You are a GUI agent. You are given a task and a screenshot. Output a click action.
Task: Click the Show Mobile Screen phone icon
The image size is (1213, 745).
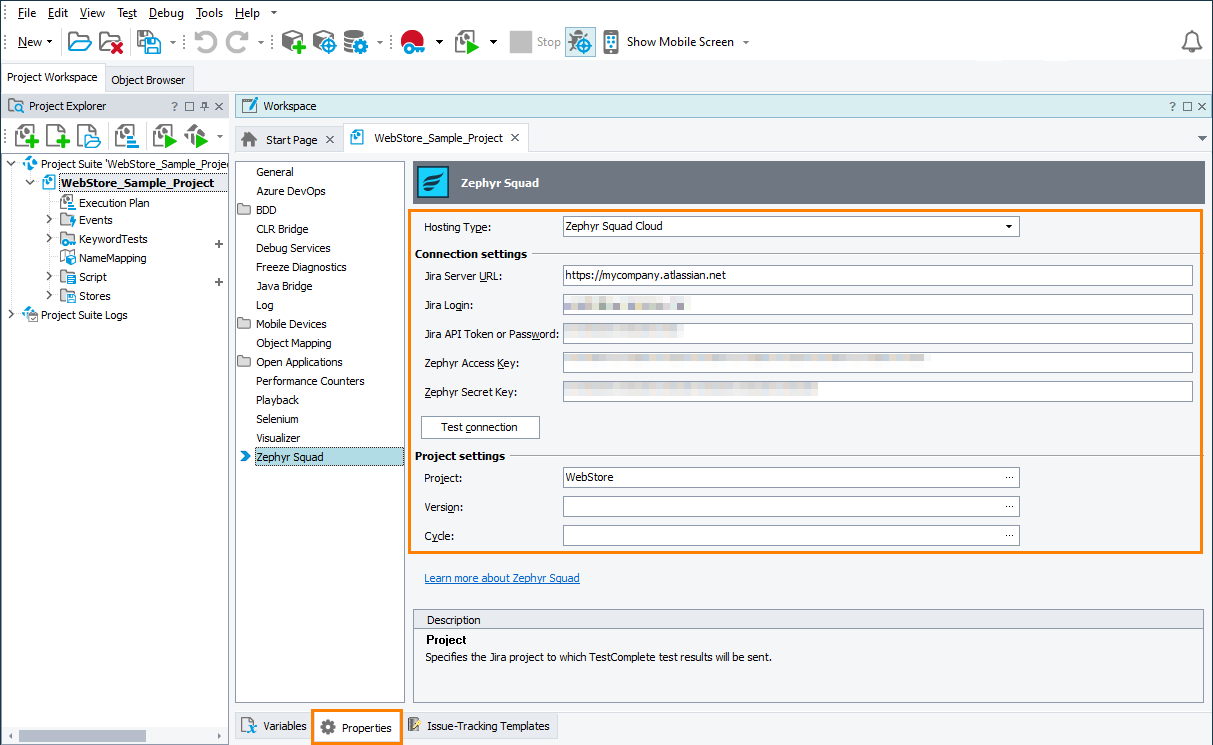point(610,42)
